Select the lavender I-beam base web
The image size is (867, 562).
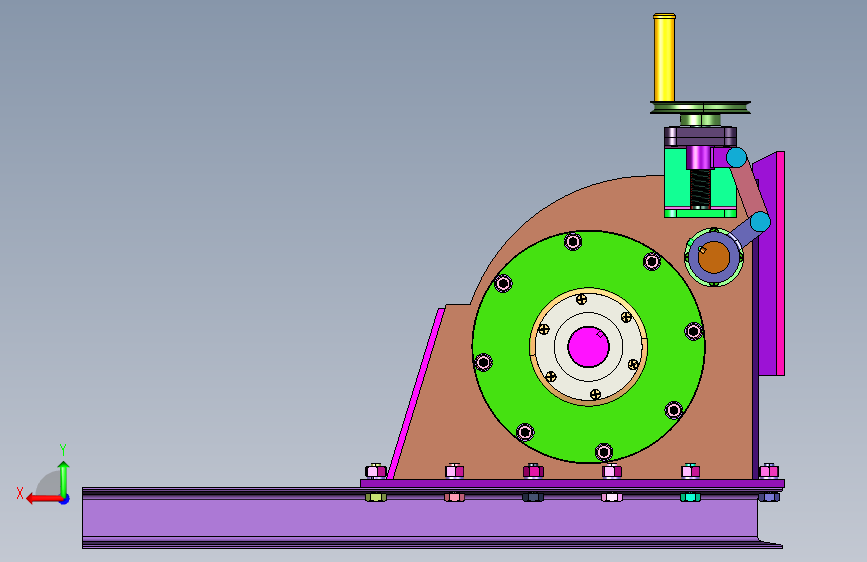pyautogui.click(x=420, y=518)
